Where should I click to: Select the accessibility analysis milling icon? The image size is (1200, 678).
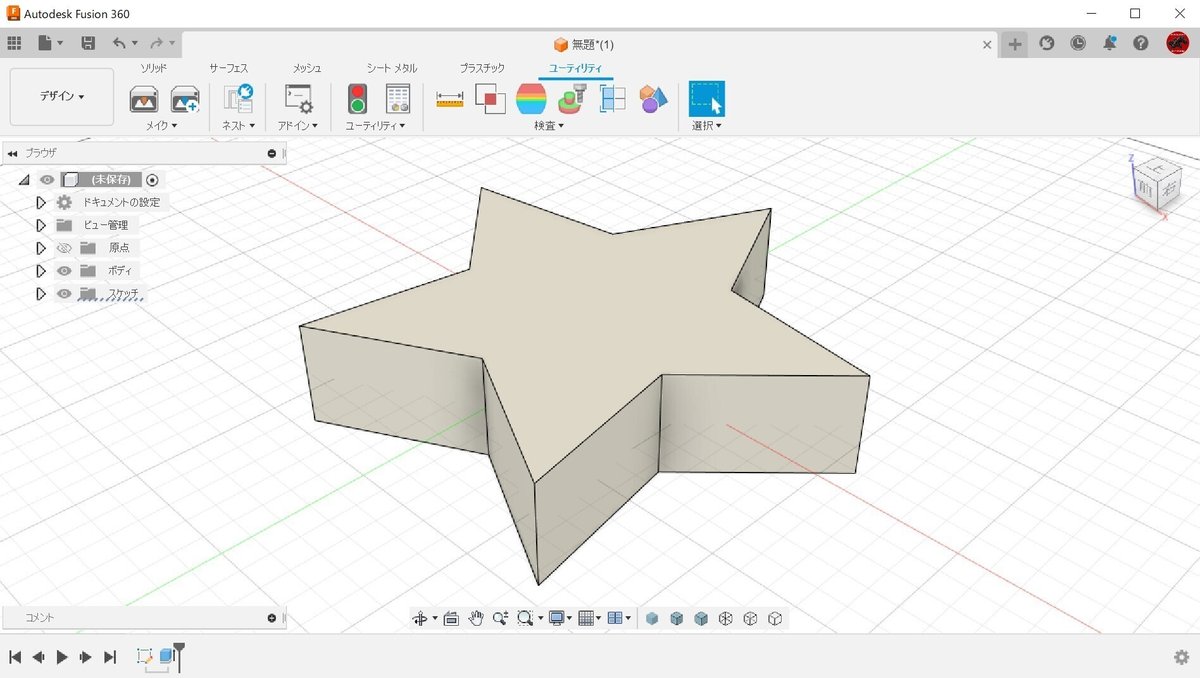point(572,99)
